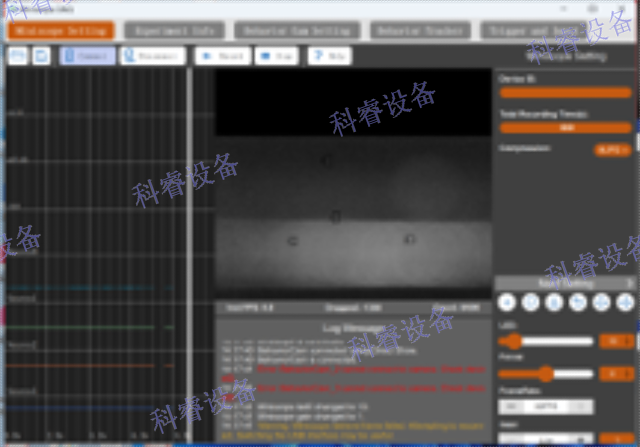Click the save icon in the toolbar
The image size is (640, 447).
[x=41, y=56]
